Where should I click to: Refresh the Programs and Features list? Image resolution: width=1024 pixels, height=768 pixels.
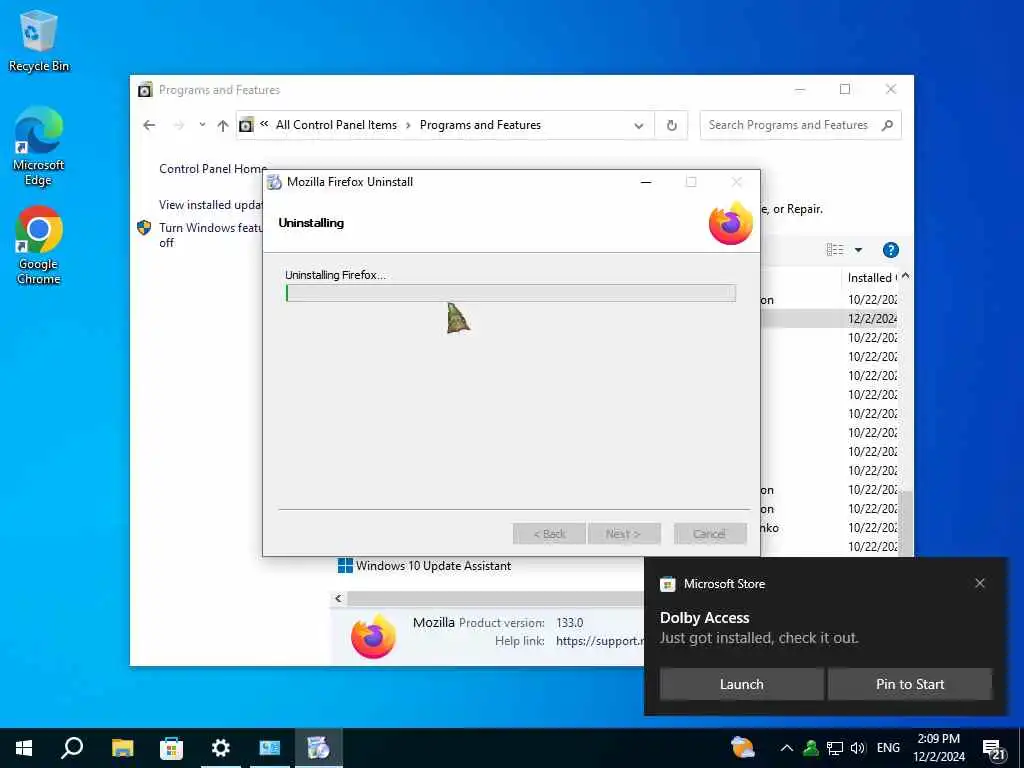point(671,125)
